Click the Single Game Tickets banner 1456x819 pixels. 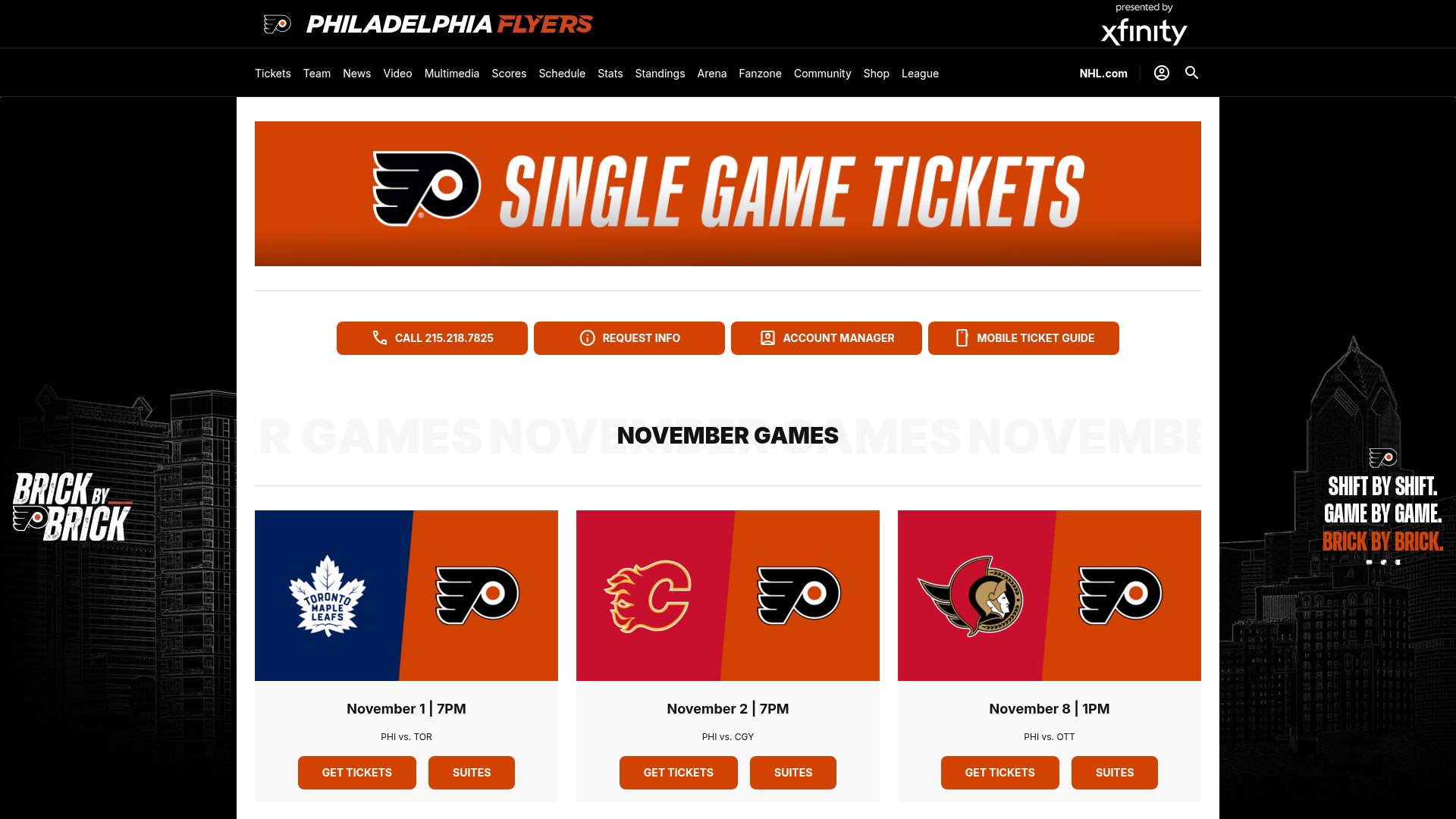[728, 193]
